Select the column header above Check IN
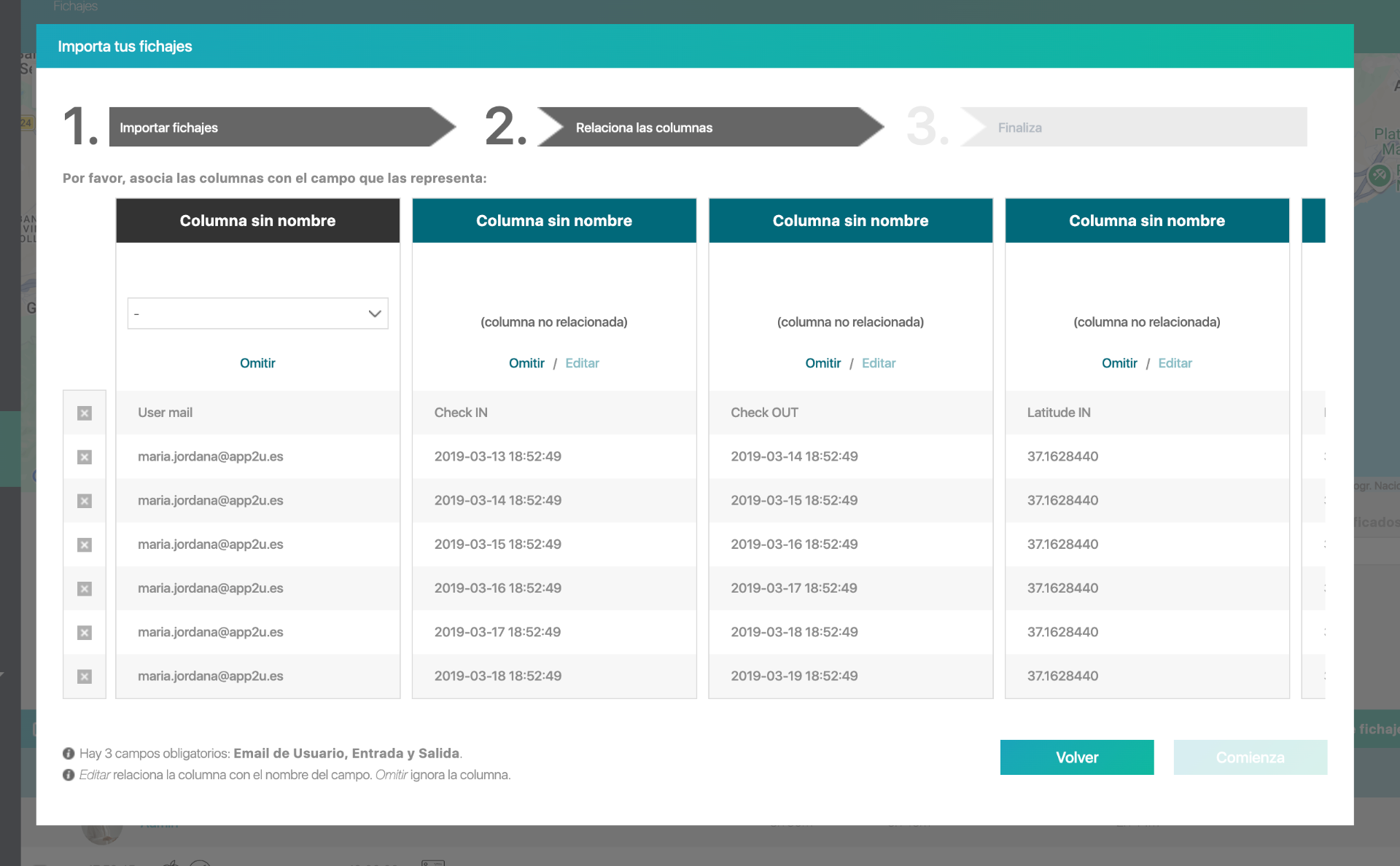Viewport: 1400px width, 866px height. pyautogui.click(x=554, y=221)
